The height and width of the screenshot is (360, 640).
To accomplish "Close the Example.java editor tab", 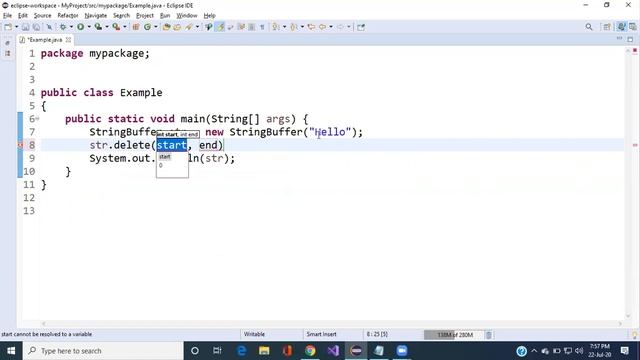I will 68,40.
